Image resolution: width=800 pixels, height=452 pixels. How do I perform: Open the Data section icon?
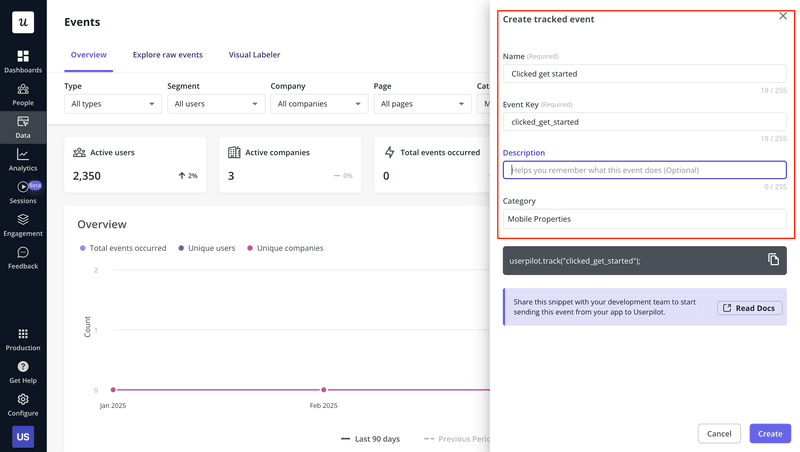pyautogui.click(x=23, y=121)
